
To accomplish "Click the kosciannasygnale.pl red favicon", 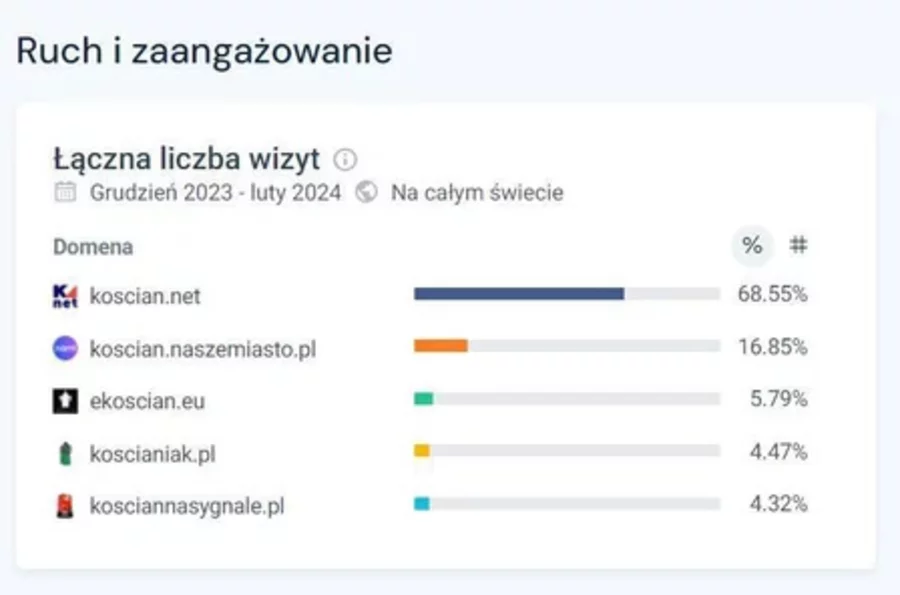I will [64, 506].
